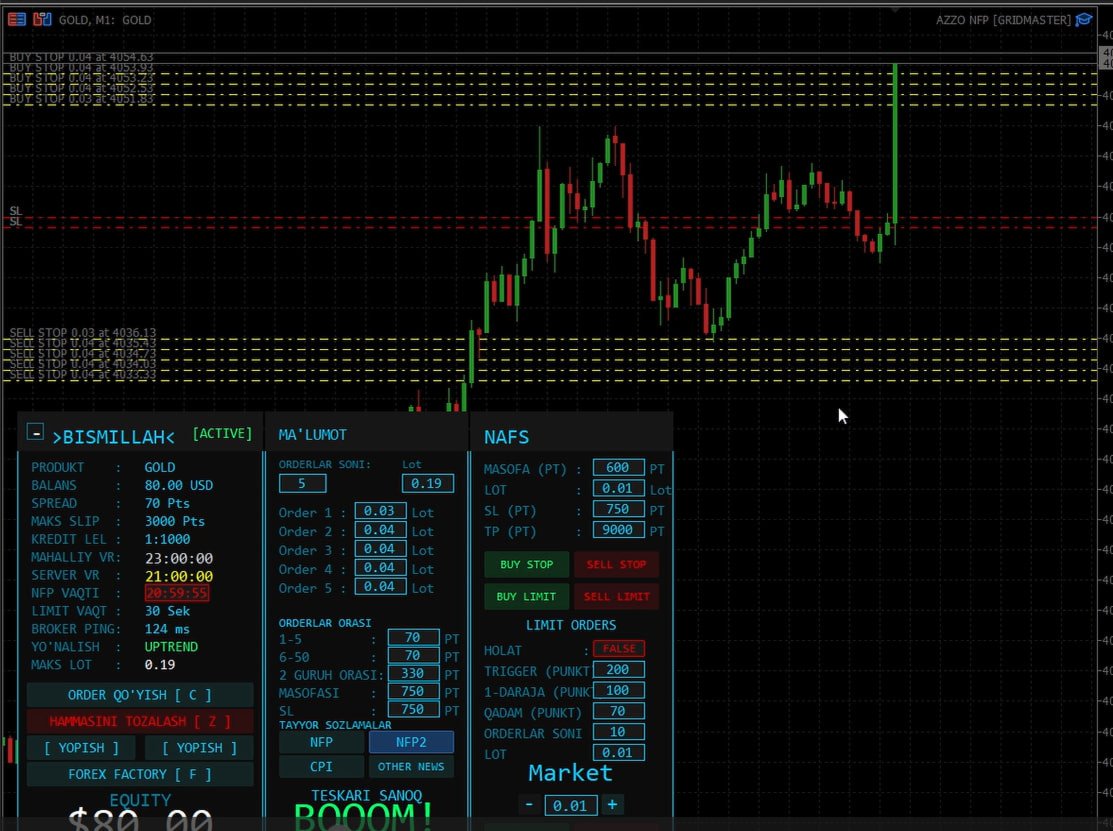The height and width of the screenshot is (831, 1113).
Task: Click the SELL LIMIT button
Action: click(x=616, y=597)
